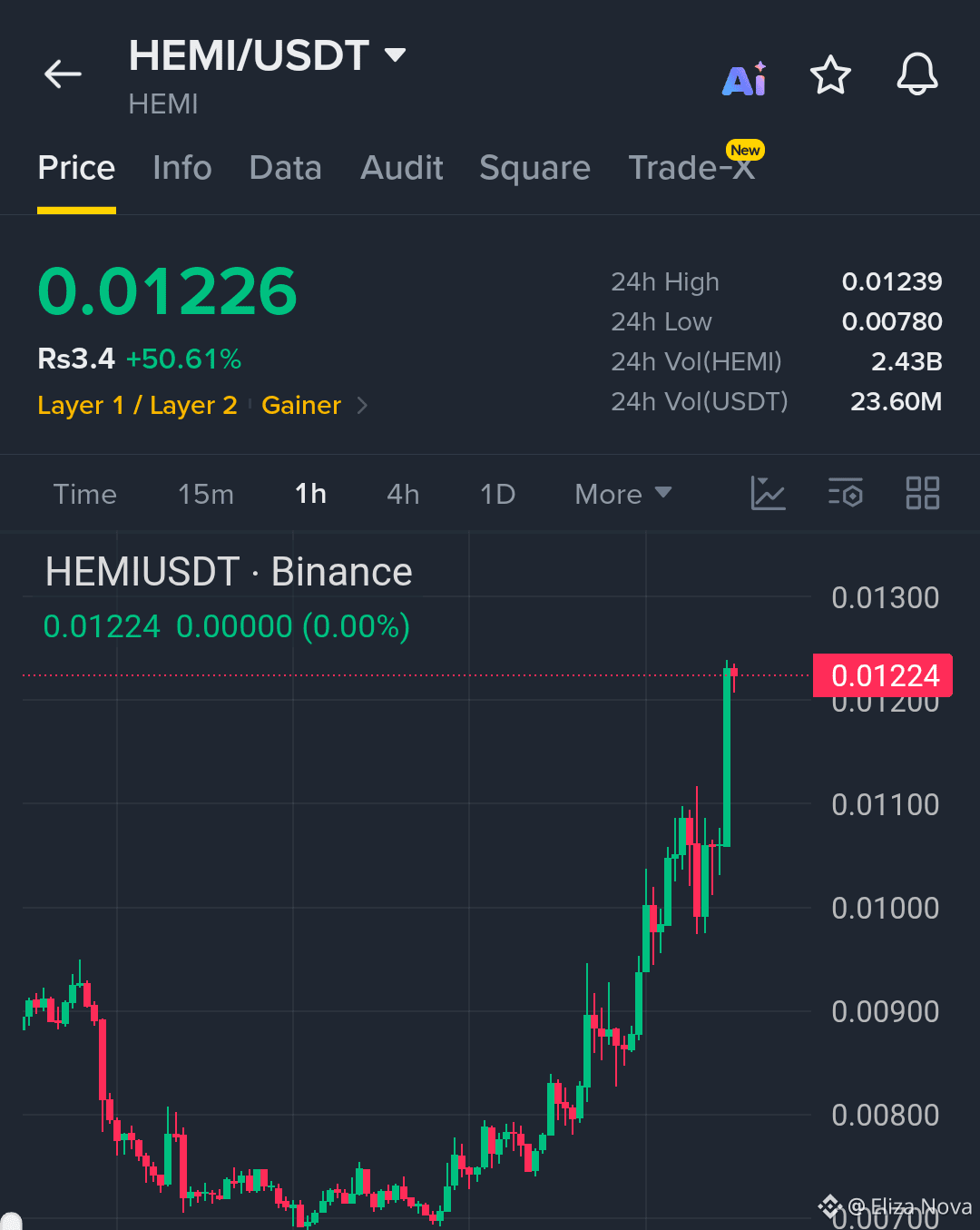Viewport: 980px width, 1230px height.
Task: Tap the 24h Vol(USDT) value 23.60M
Action: pos(897,401)
